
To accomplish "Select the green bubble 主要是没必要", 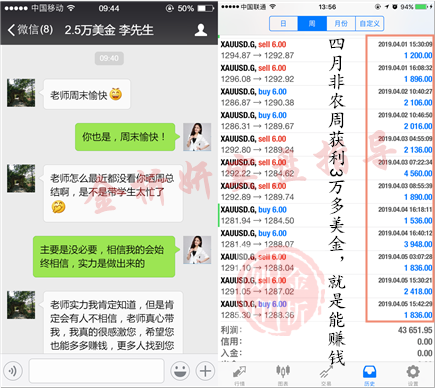I will tap(105, 257).
